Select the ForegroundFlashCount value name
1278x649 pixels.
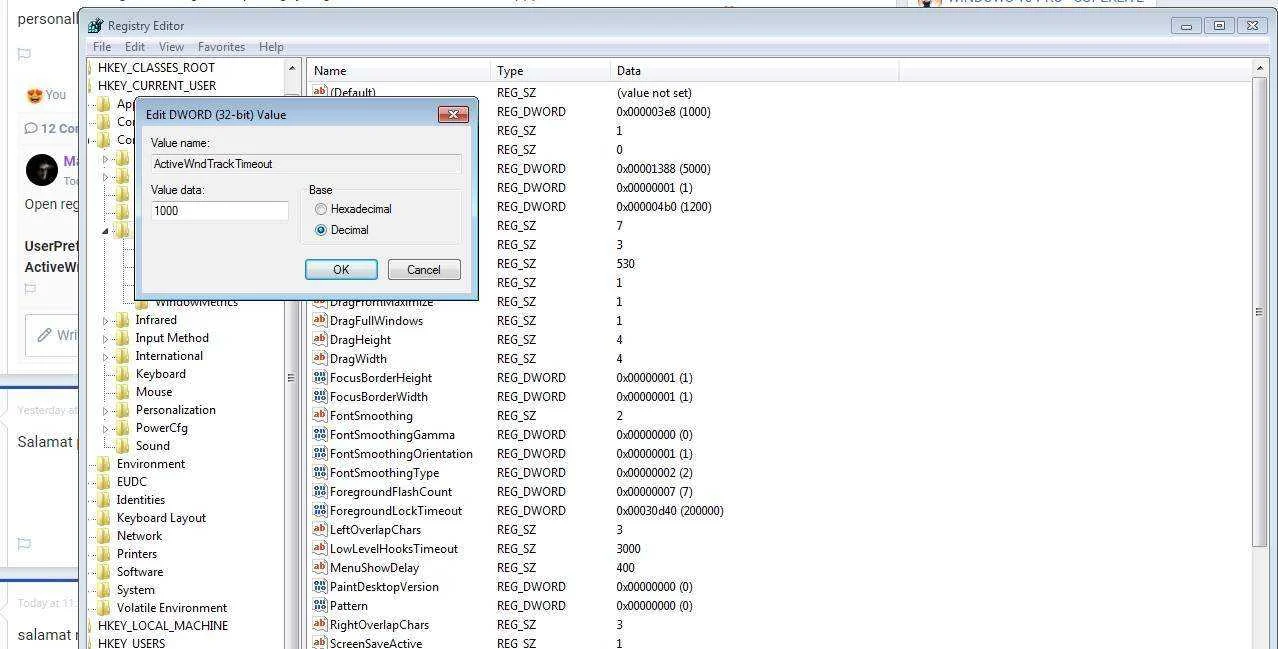[x=391, y=492]
